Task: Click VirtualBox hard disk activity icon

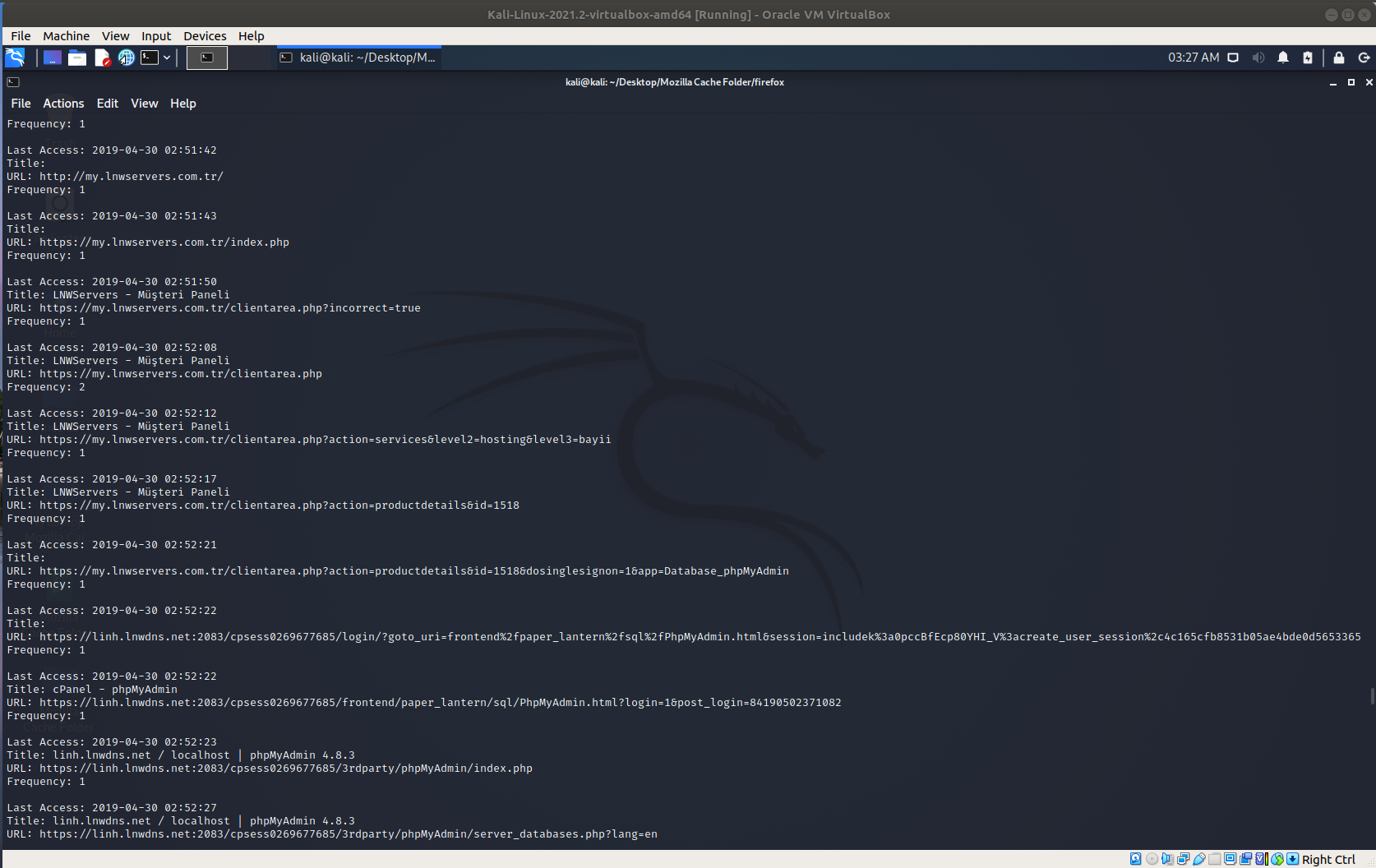Action: pyautogui.click(x=1136, y=859)
